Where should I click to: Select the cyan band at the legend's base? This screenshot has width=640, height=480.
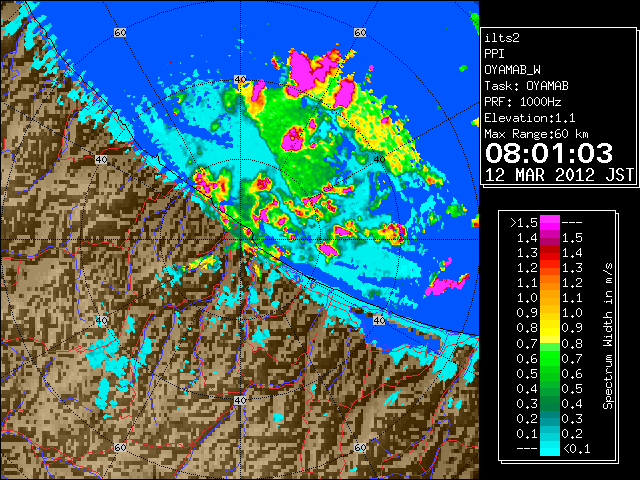pyautogui.click(x=549, y=448)
